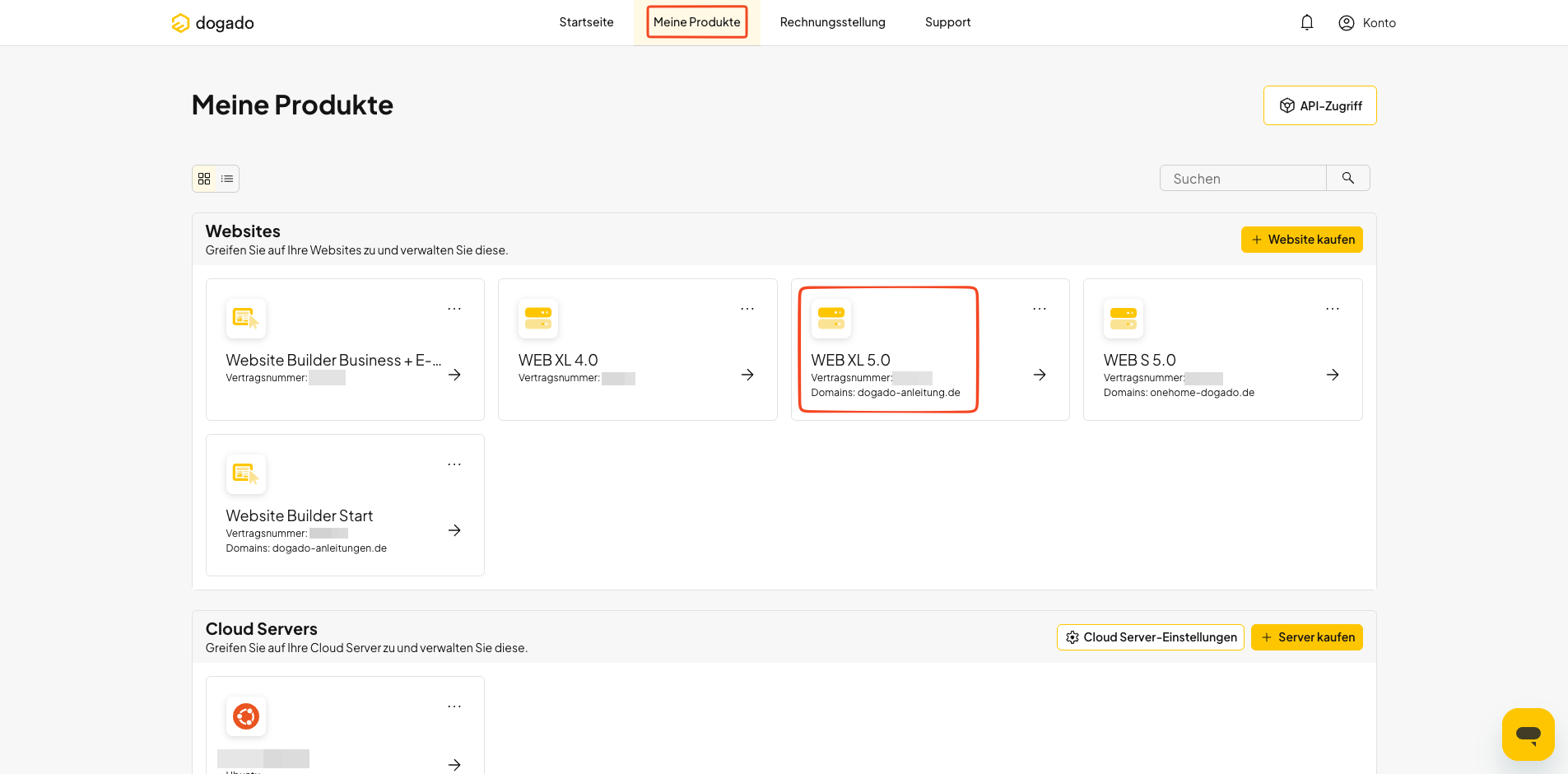Image resolution: width=1568 pixels, height=774 pixels.
Task: Click the Meine Produkte page heading
Action: pos(293,105)
